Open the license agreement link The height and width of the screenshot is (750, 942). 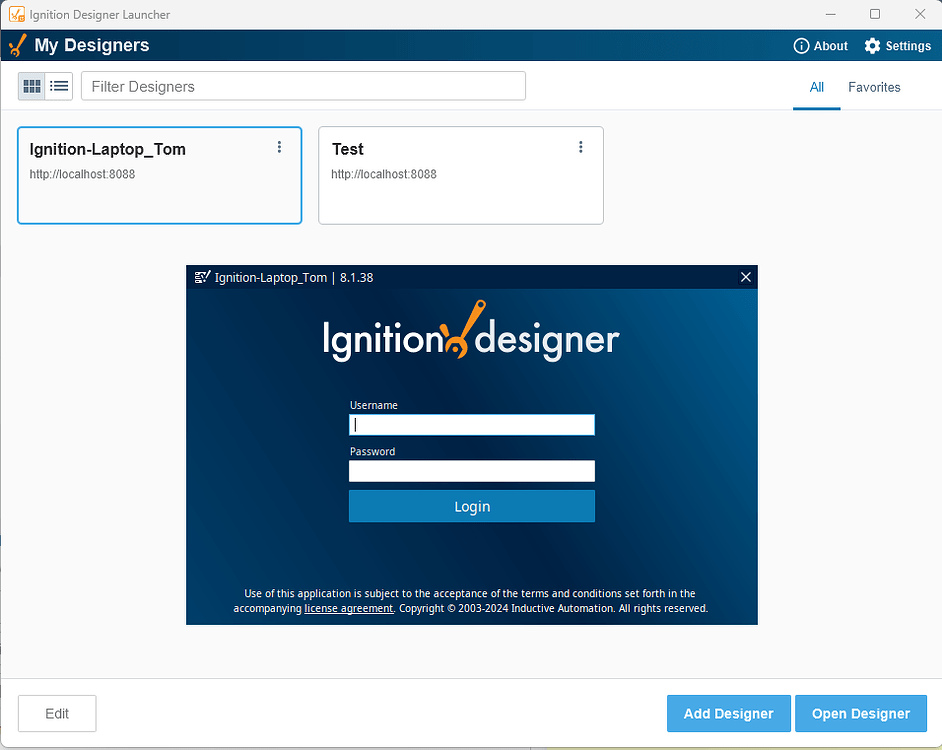pos(348,608)
